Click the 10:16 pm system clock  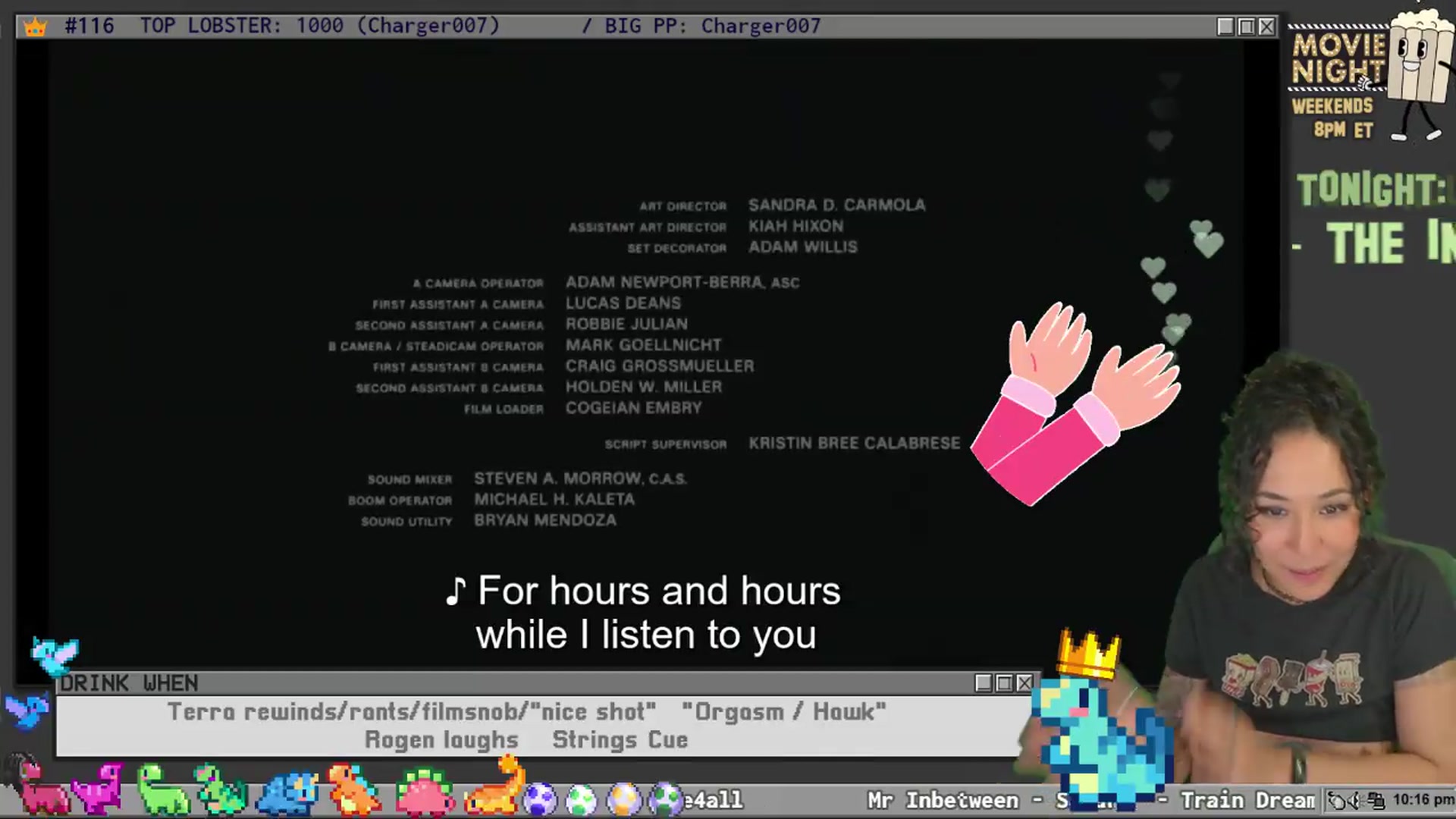(1423, 799)
